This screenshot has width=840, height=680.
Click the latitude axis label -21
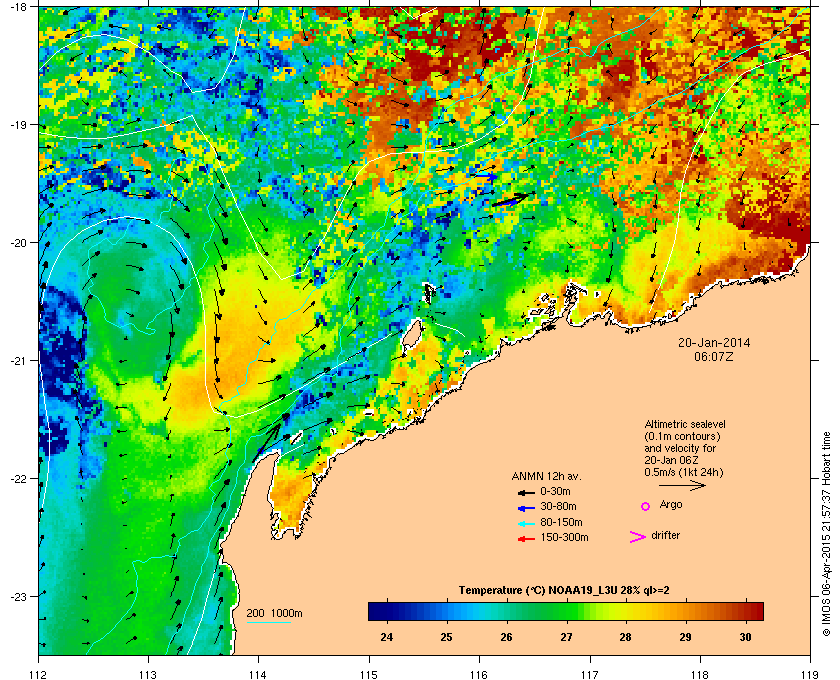pyautogui.click(x=18, y=360)
